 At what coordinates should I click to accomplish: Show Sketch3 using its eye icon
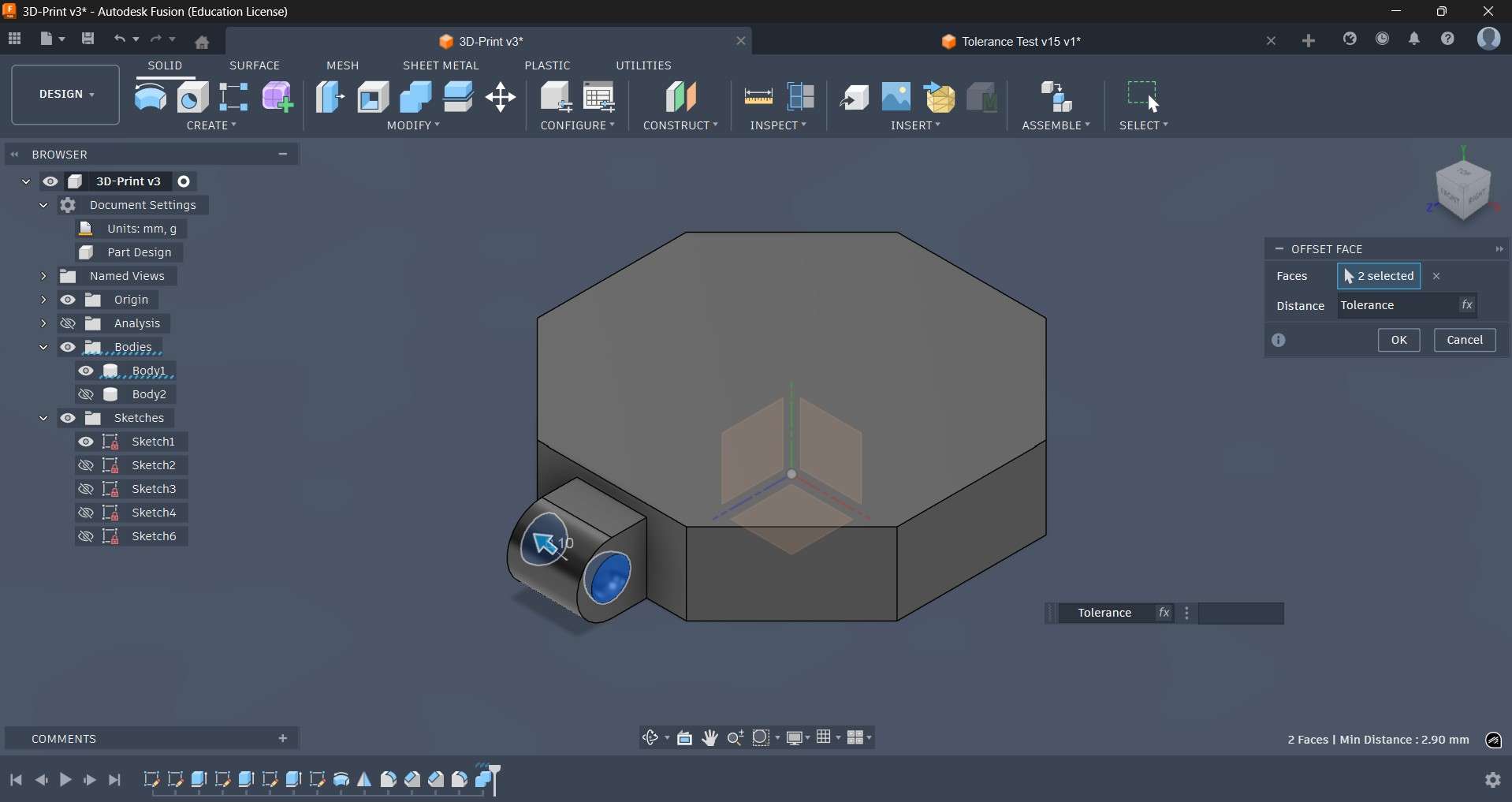(86, 490)
